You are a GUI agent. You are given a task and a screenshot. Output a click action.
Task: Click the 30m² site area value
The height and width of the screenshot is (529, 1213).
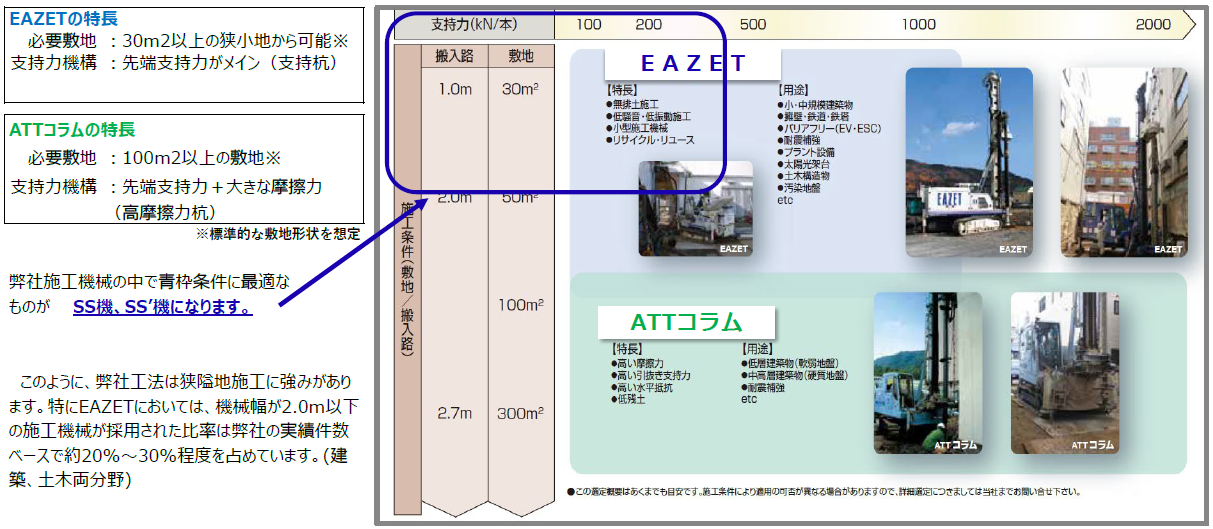pos(520,89)
